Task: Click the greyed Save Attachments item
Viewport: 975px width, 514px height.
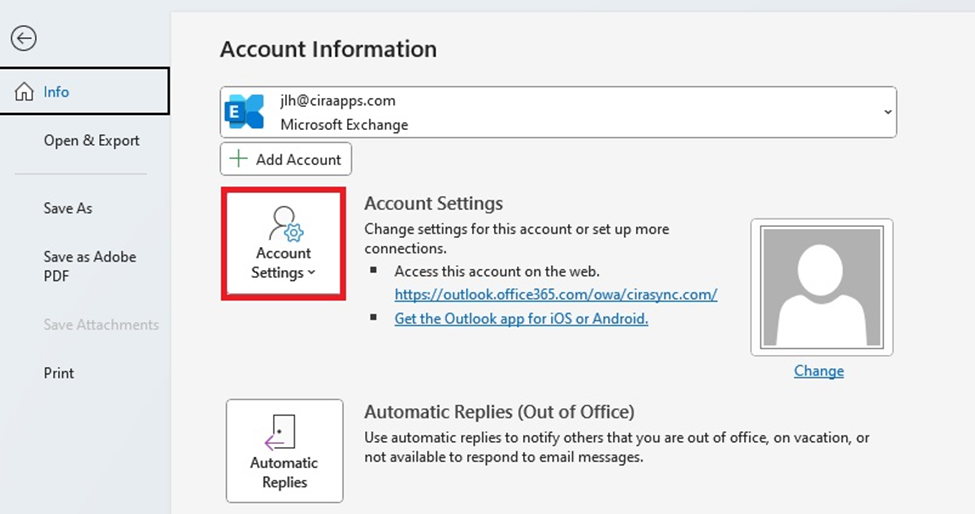Action: 101,324
